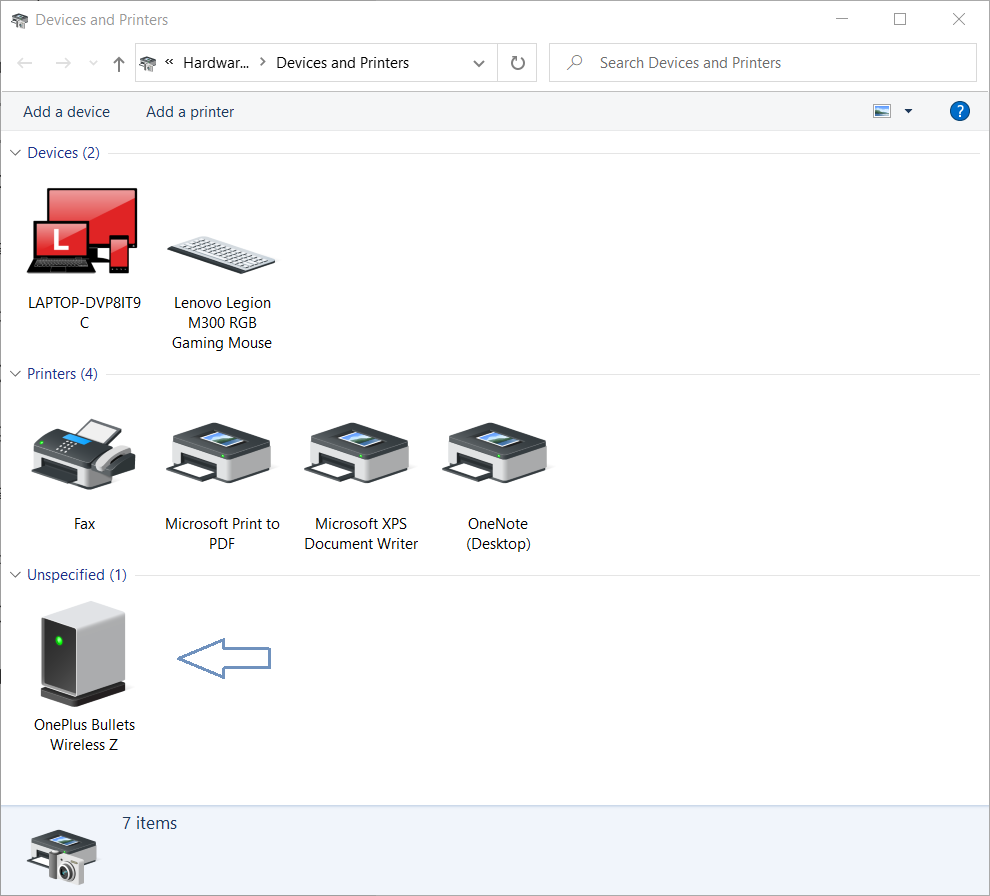
Task: Click the navigate back arrow
Action: tap(24, 62)
